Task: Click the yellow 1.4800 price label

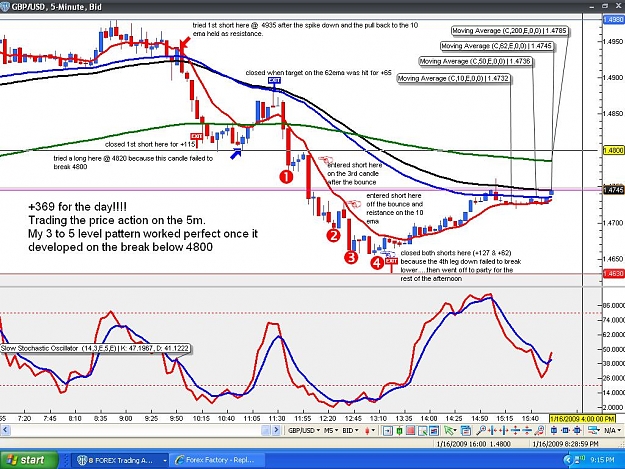Action: [613, 150]
